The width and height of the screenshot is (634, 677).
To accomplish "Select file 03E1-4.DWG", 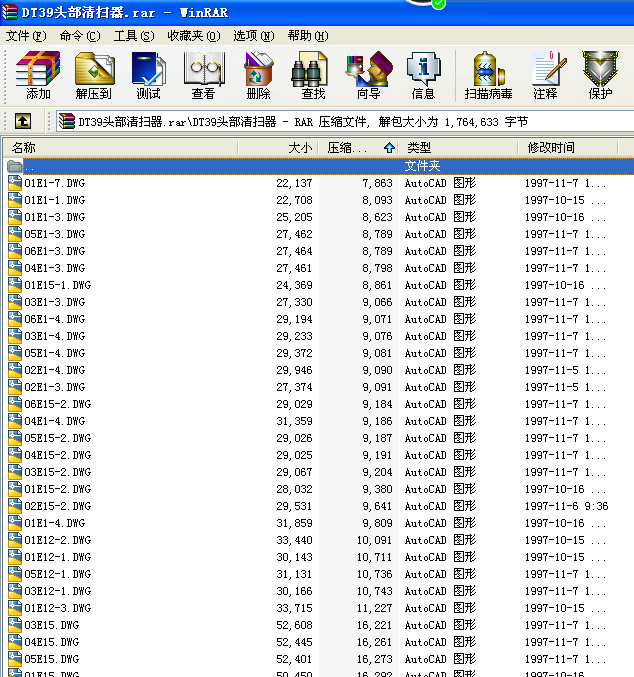I will (54, 336).
